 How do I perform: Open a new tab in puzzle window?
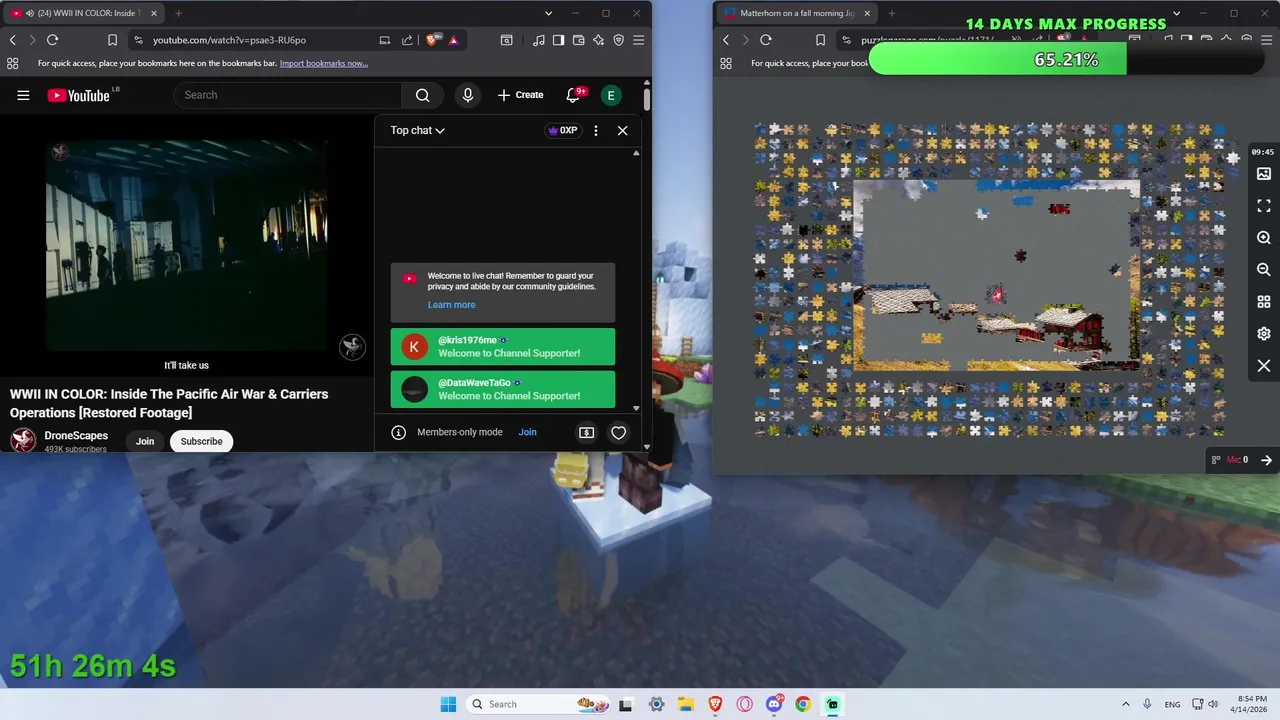pyautogui.click(x=891, y=13)
